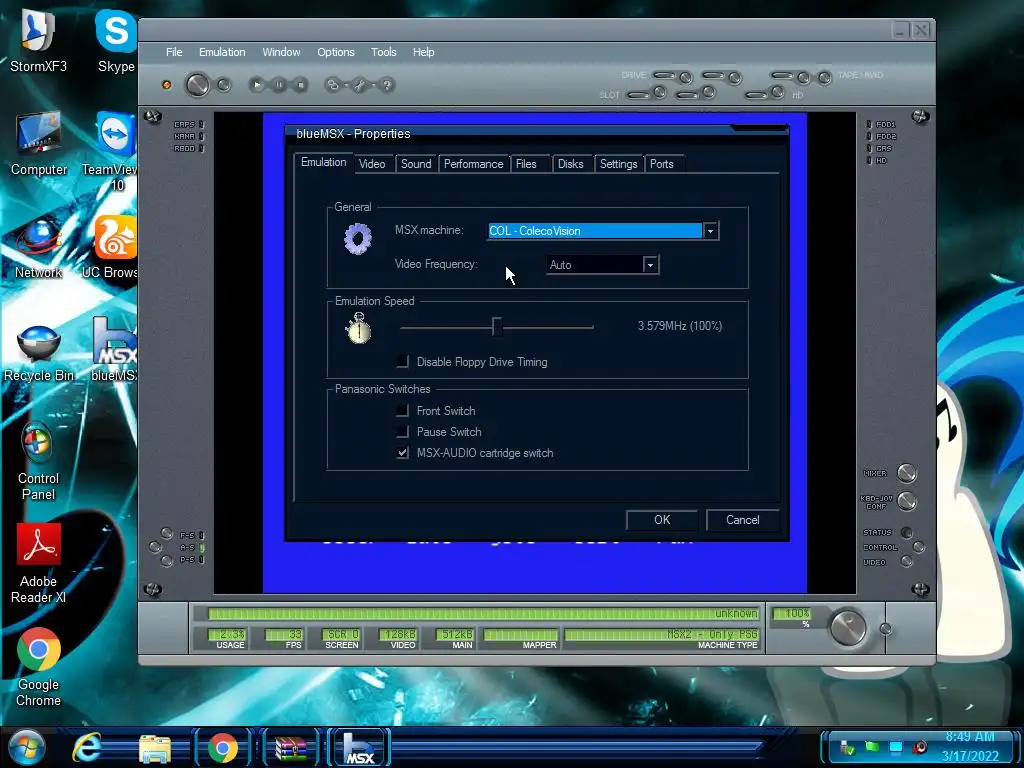1024x768 pixels.
Task: Open Control Panel desktop icon
Action: pos(38,461)
